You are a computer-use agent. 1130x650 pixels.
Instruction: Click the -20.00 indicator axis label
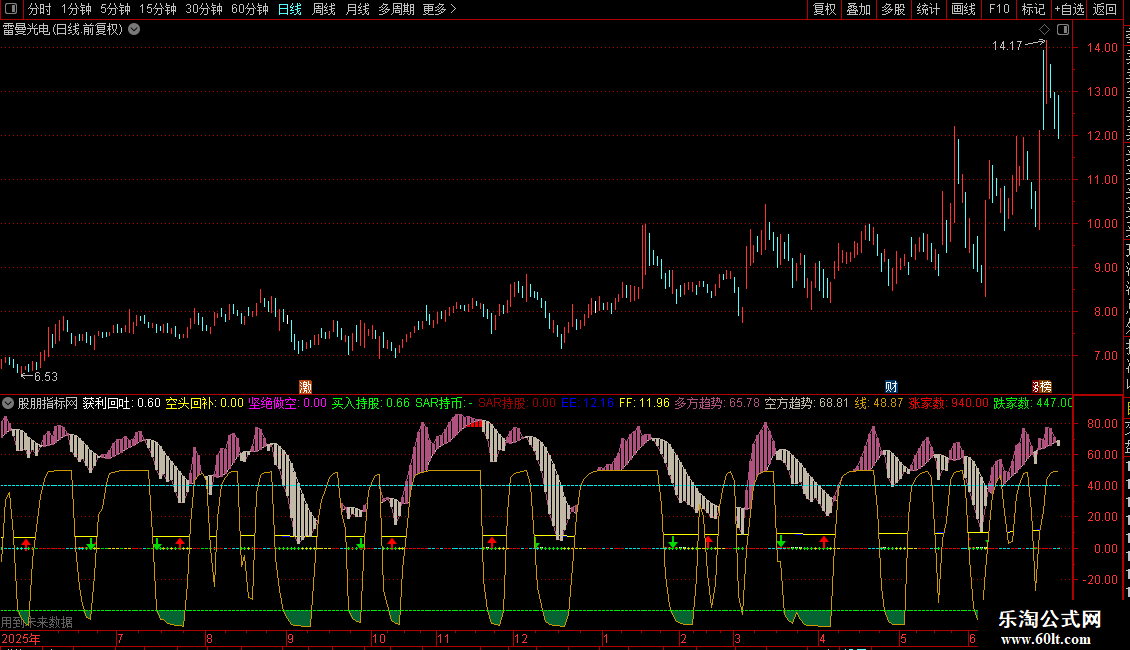[x=1100, y=579]
